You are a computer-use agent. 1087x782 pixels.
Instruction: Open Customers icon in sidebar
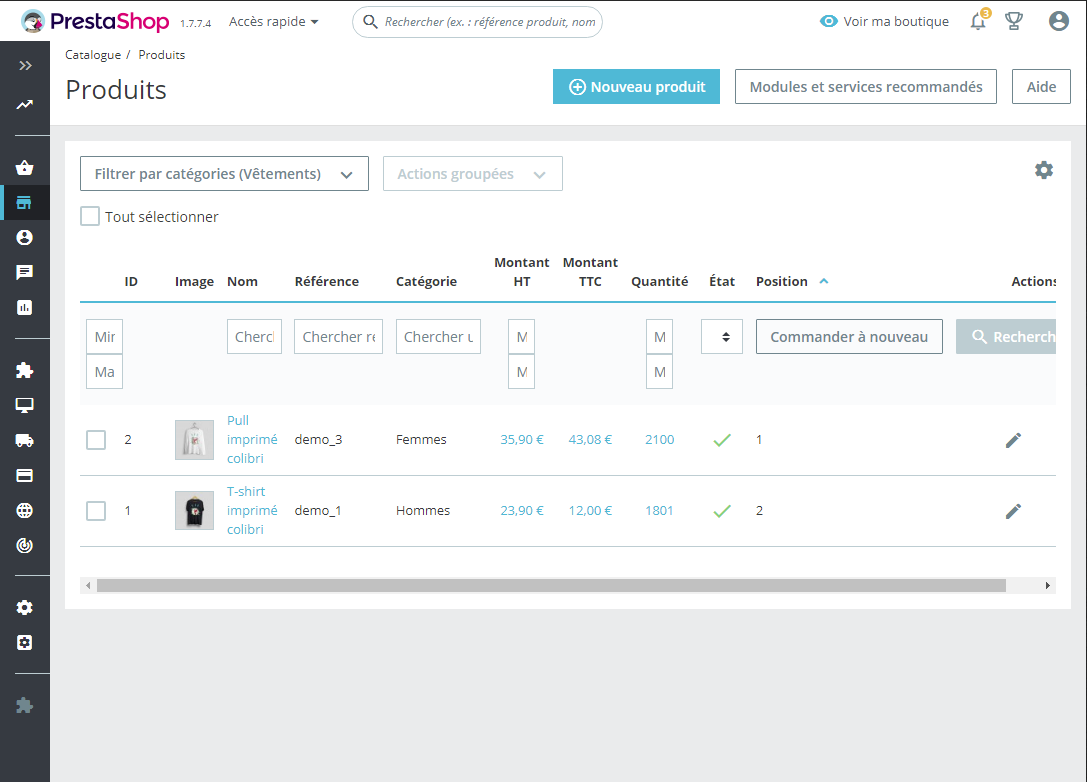24,238
